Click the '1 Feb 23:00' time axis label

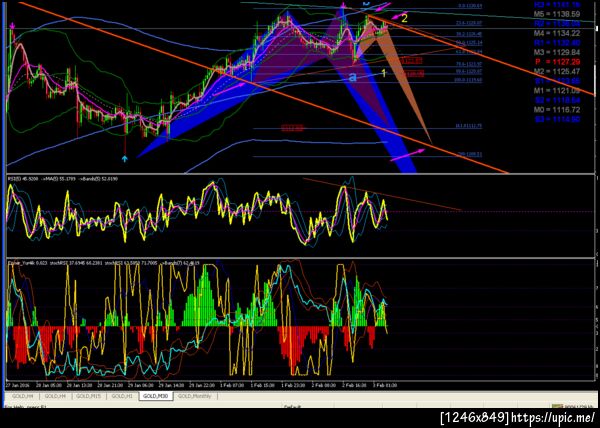click(293, 386)
